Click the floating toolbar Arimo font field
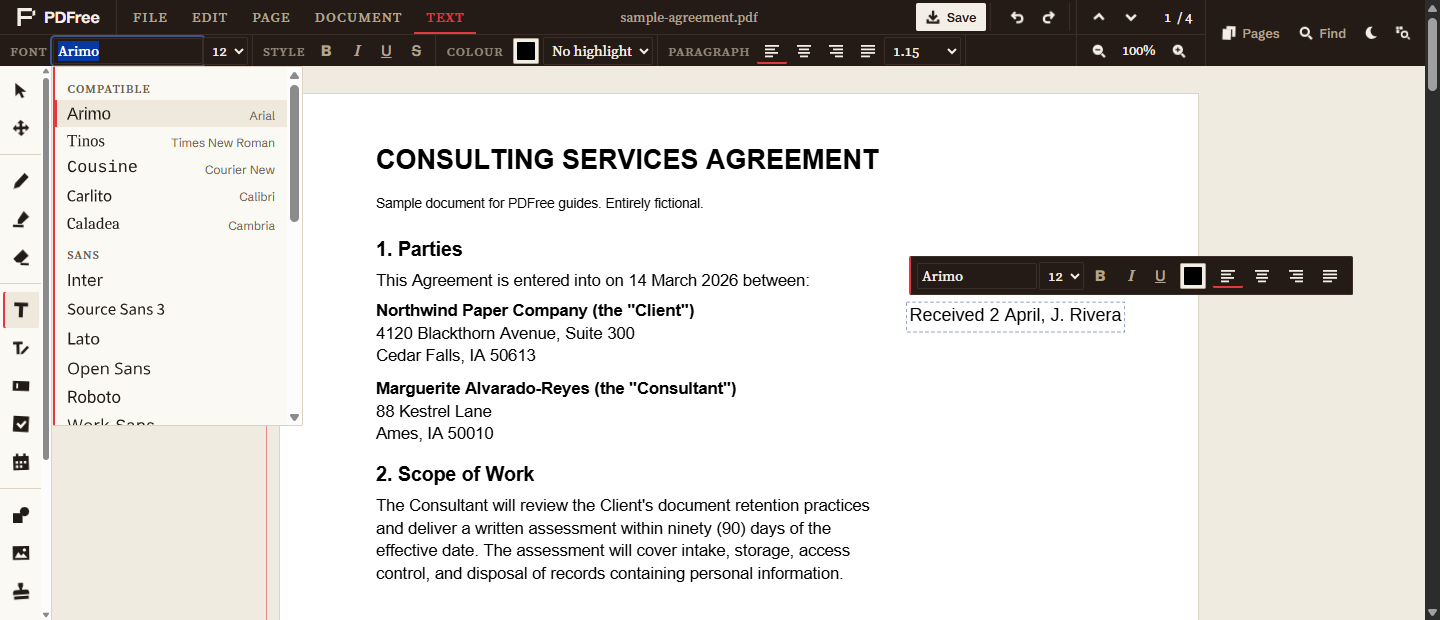1440x620 pixels. 977,276
